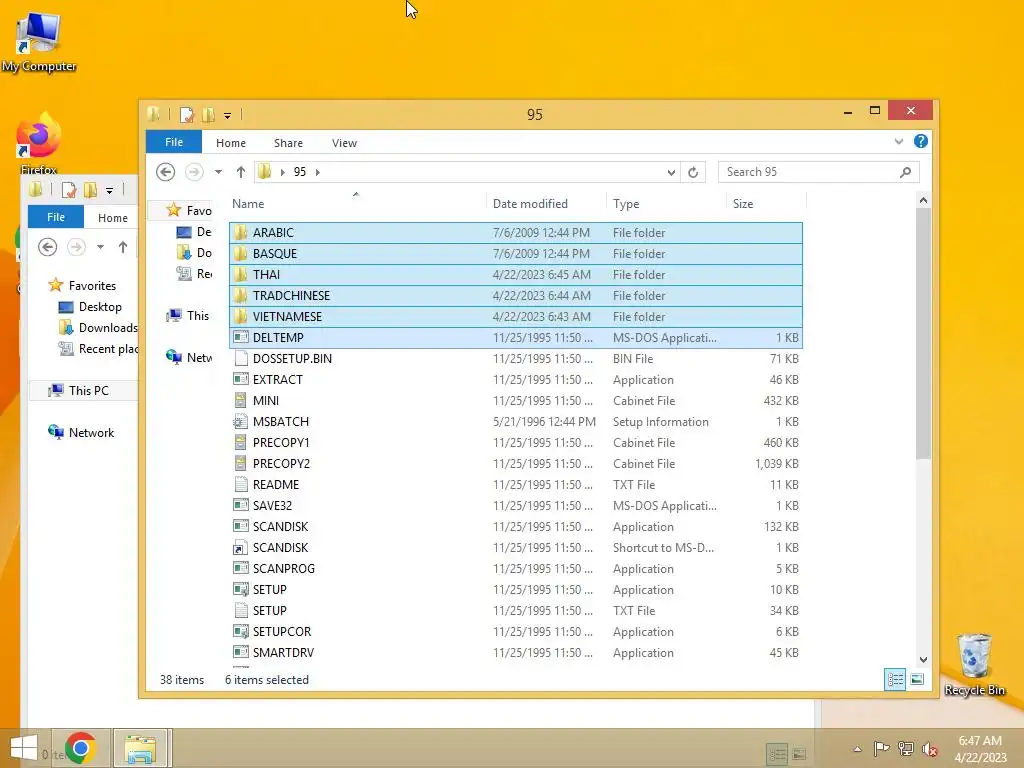1024x768 pixels.
Task: Go up one folder level in 95 window
Action: 241,172
